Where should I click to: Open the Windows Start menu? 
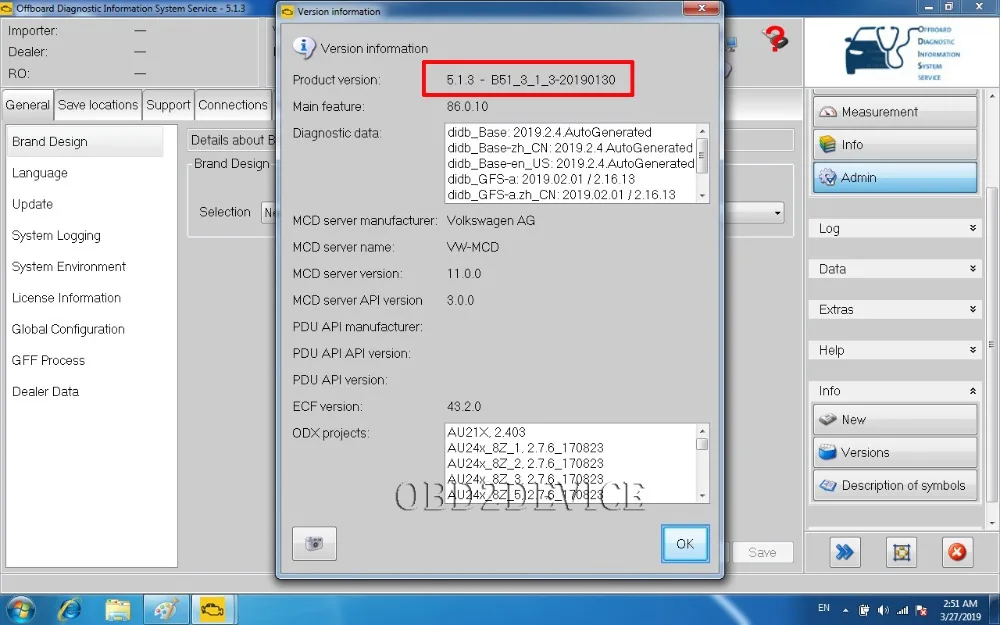(x=20, y=609)
